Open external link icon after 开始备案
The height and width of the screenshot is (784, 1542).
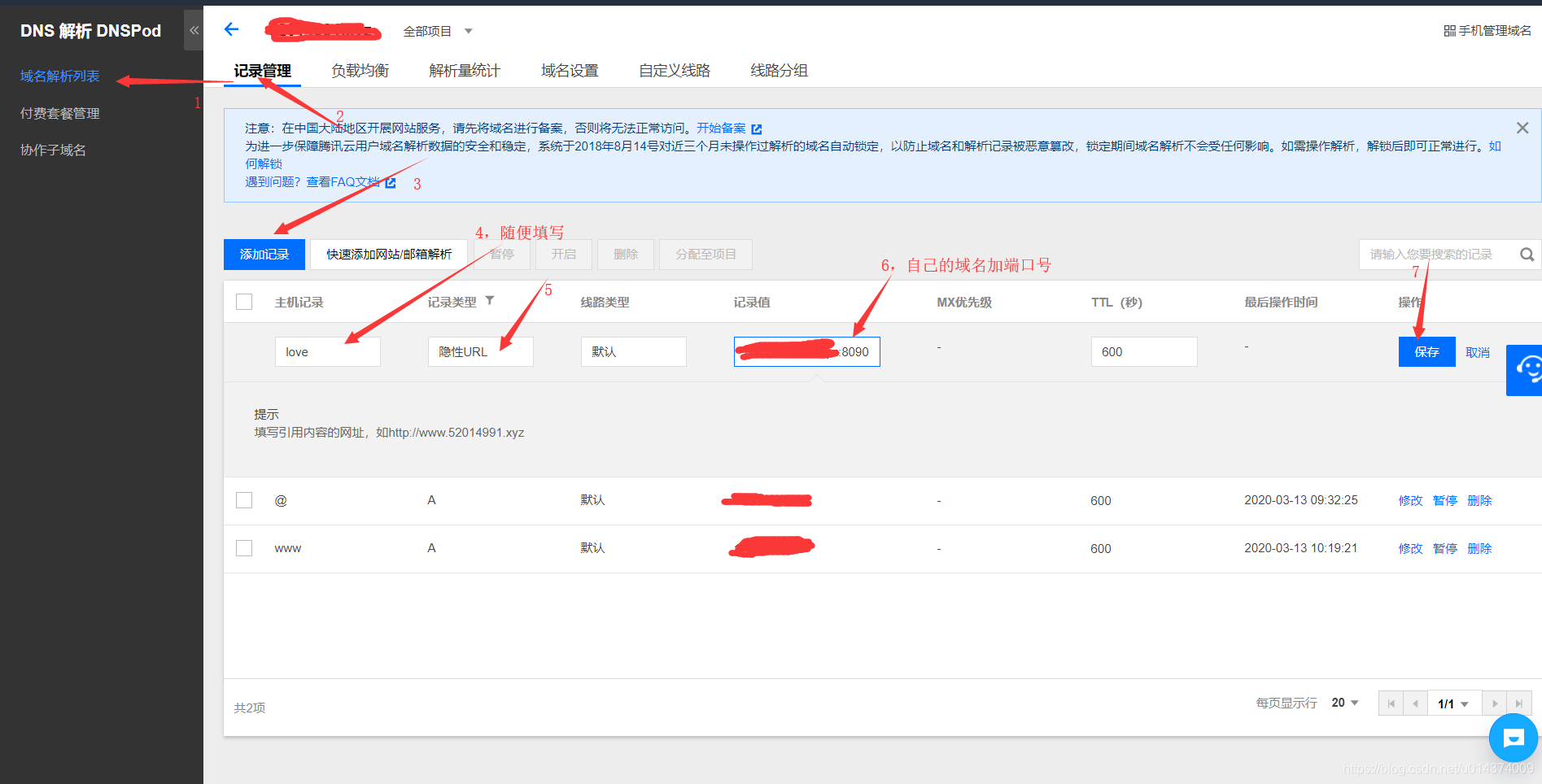pos(757,129)
